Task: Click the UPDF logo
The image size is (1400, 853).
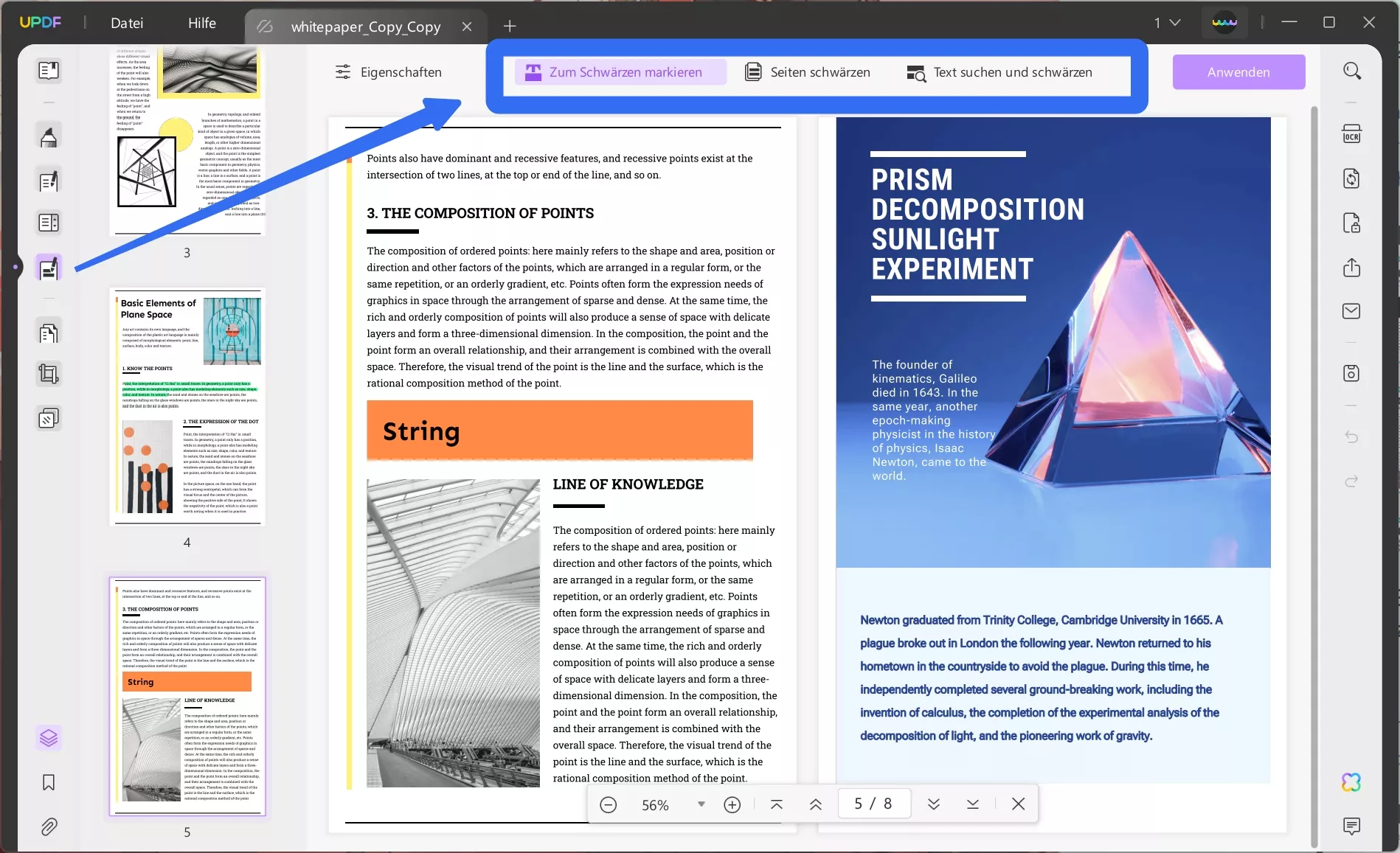Action: tap(41, 22)
